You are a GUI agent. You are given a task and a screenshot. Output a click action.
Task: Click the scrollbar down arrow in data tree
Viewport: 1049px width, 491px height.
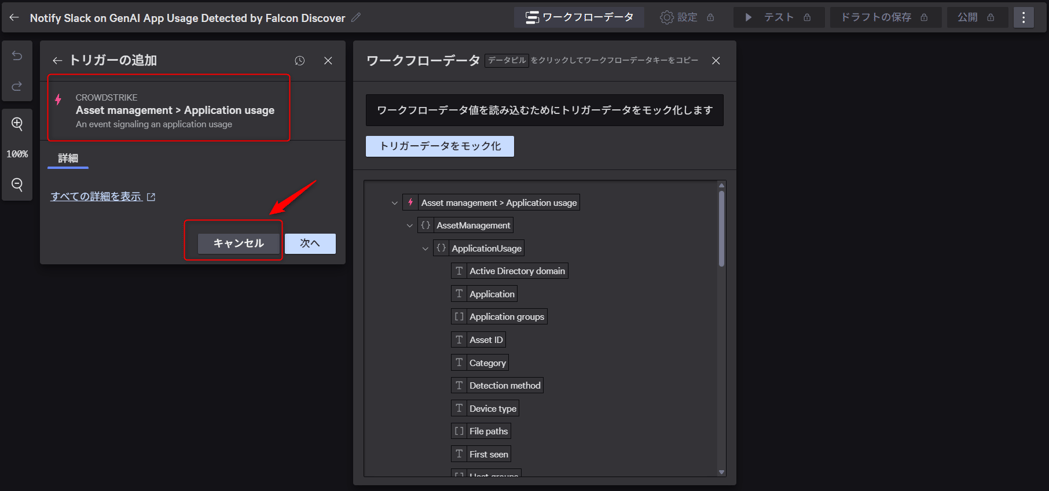(x=721, y=472)
